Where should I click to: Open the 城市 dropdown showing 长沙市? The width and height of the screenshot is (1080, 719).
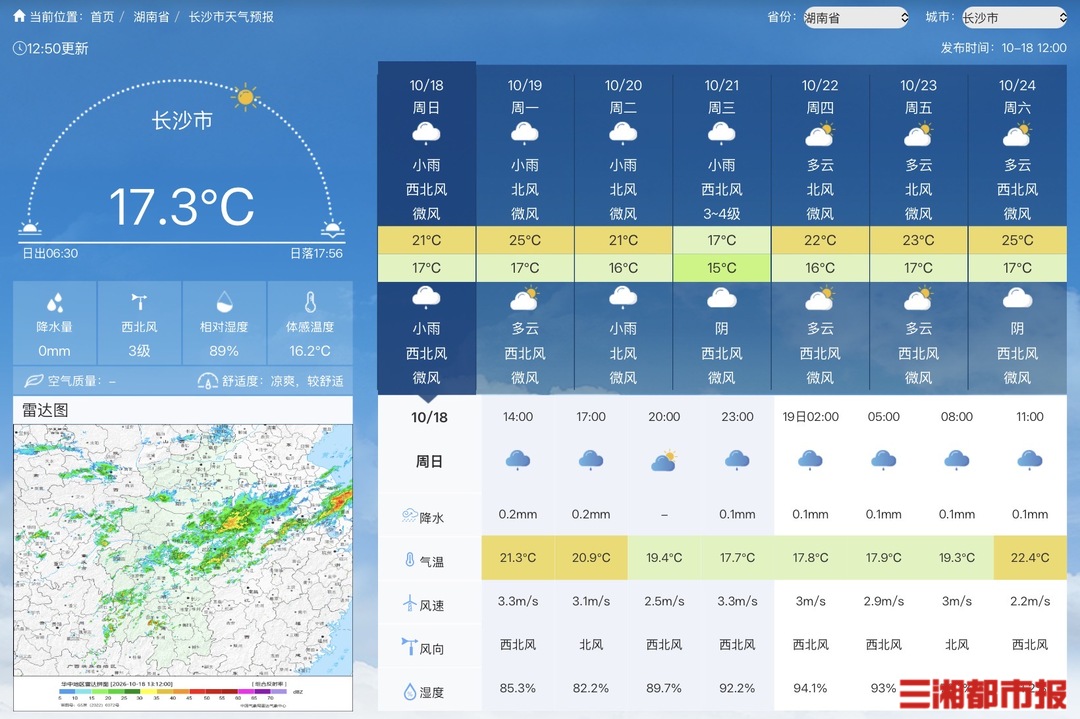click(x=1014, y=17)
